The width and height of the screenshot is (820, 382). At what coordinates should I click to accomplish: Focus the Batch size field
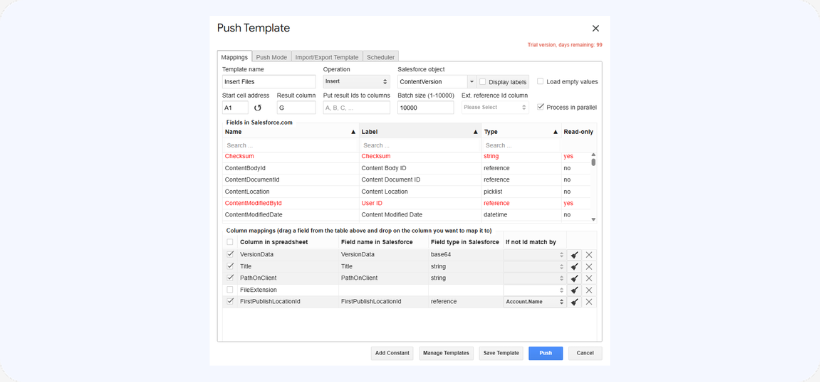point(426,107)
